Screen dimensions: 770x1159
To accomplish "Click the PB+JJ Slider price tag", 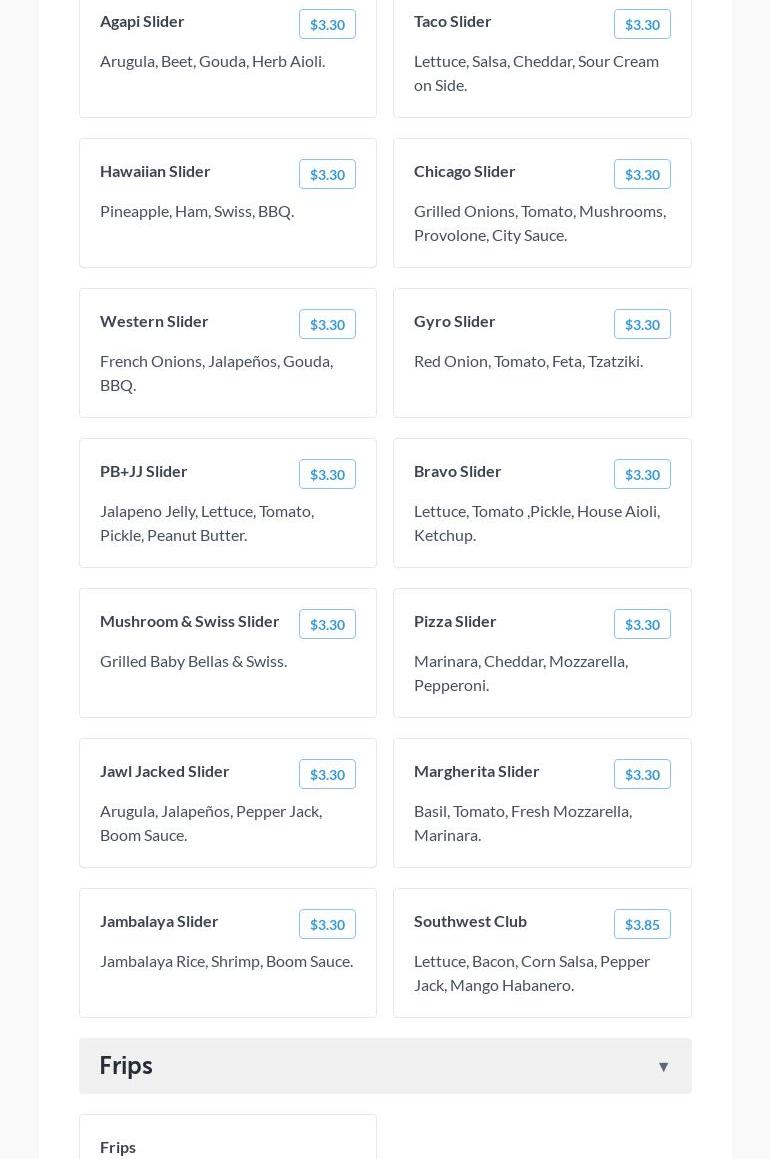I will [x=327, y=474].
